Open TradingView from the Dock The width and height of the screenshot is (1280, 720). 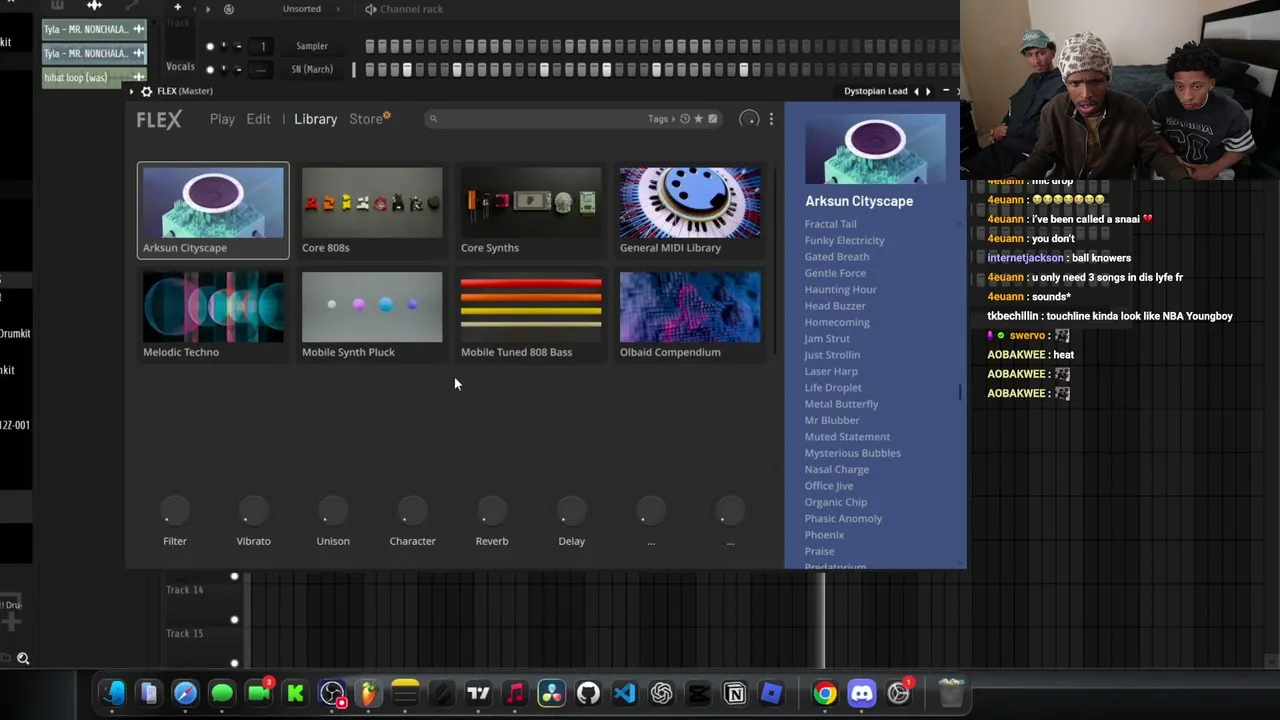[x=478, y=693]
